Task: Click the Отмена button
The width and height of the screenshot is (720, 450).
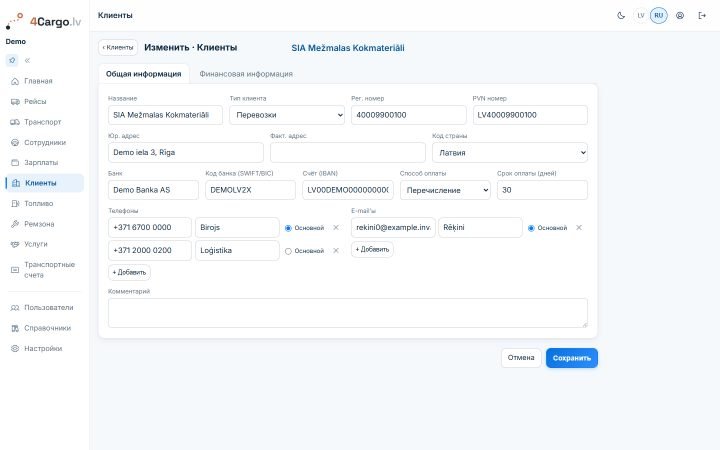Action: coord(521,358)
